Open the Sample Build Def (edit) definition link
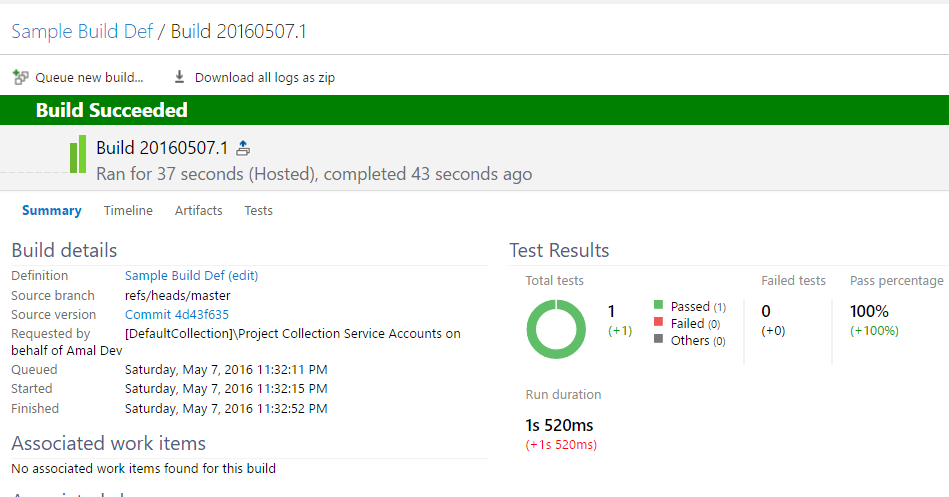 (191, 276)
